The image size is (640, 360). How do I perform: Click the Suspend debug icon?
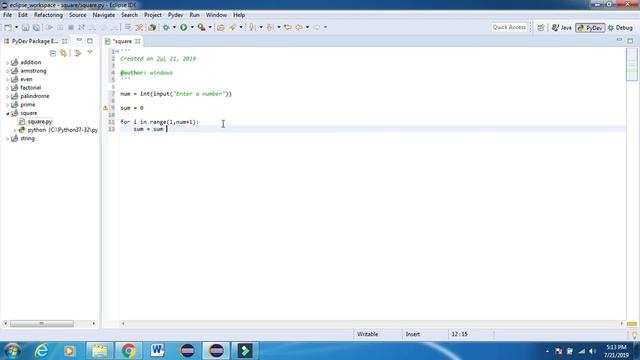[x=60, y=27]
